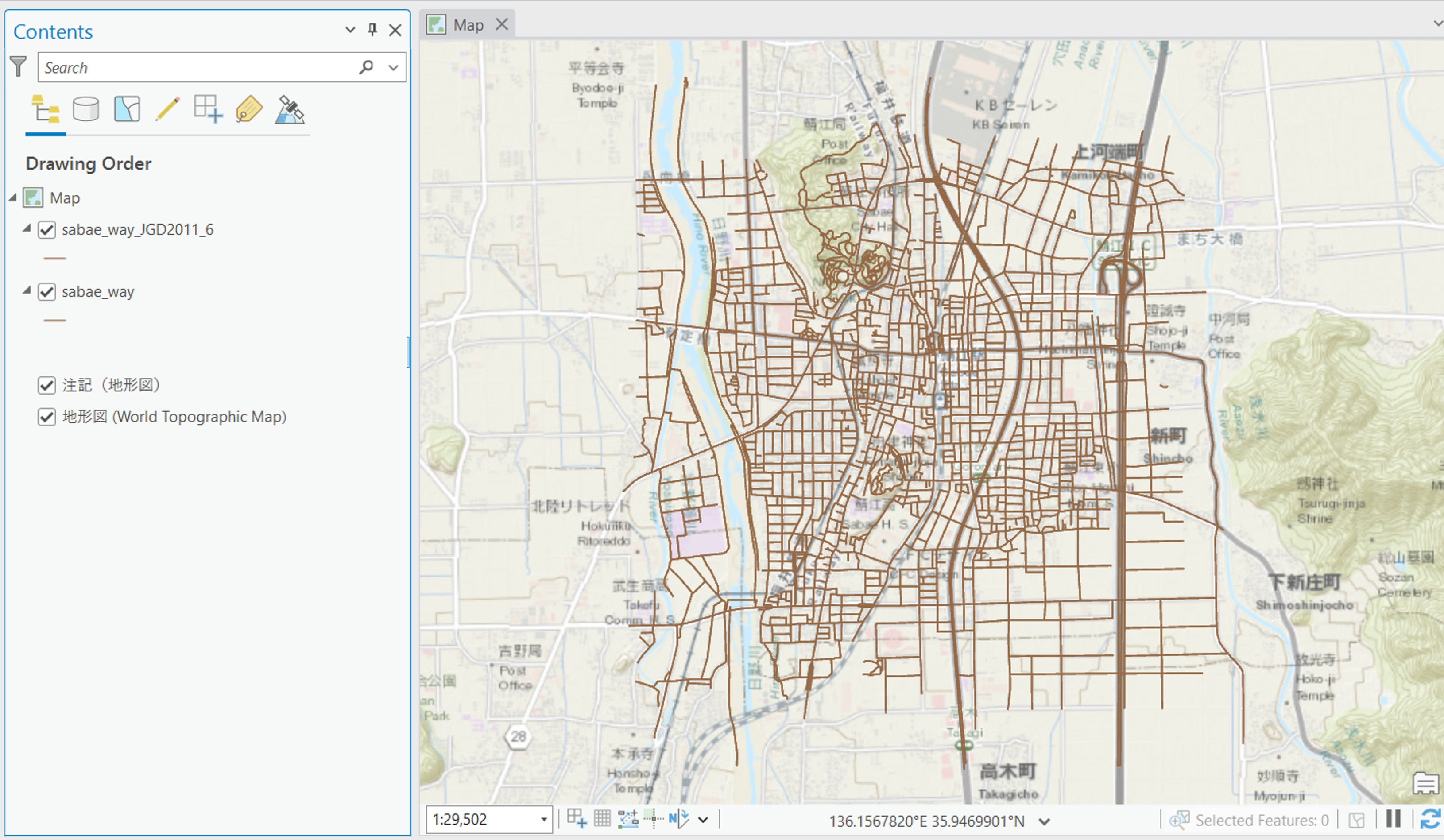1444x840 pixels.
Task: Collapse sabae_way layer legend
Action: [27, 290]
